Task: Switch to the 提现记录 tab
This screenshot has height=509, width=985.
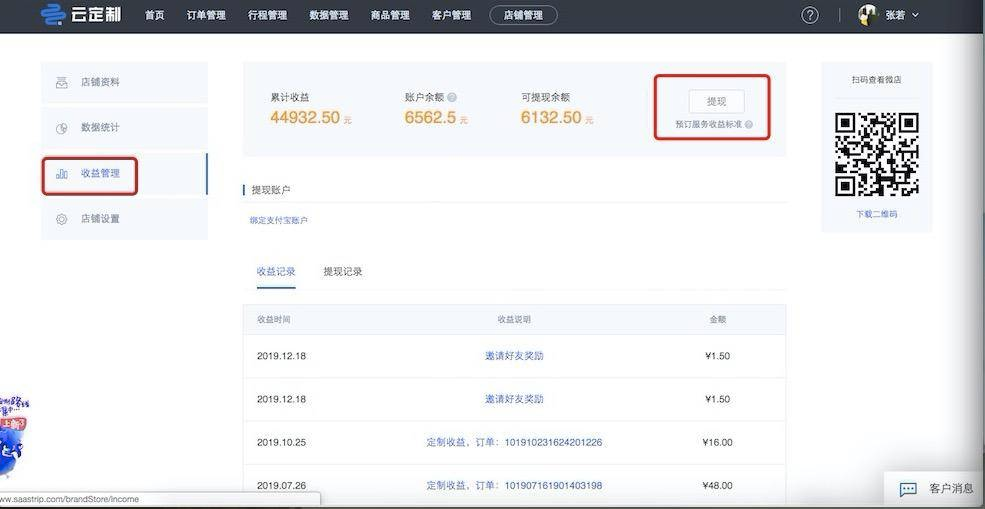Action: pyautogui.click(x=343, y=272)
